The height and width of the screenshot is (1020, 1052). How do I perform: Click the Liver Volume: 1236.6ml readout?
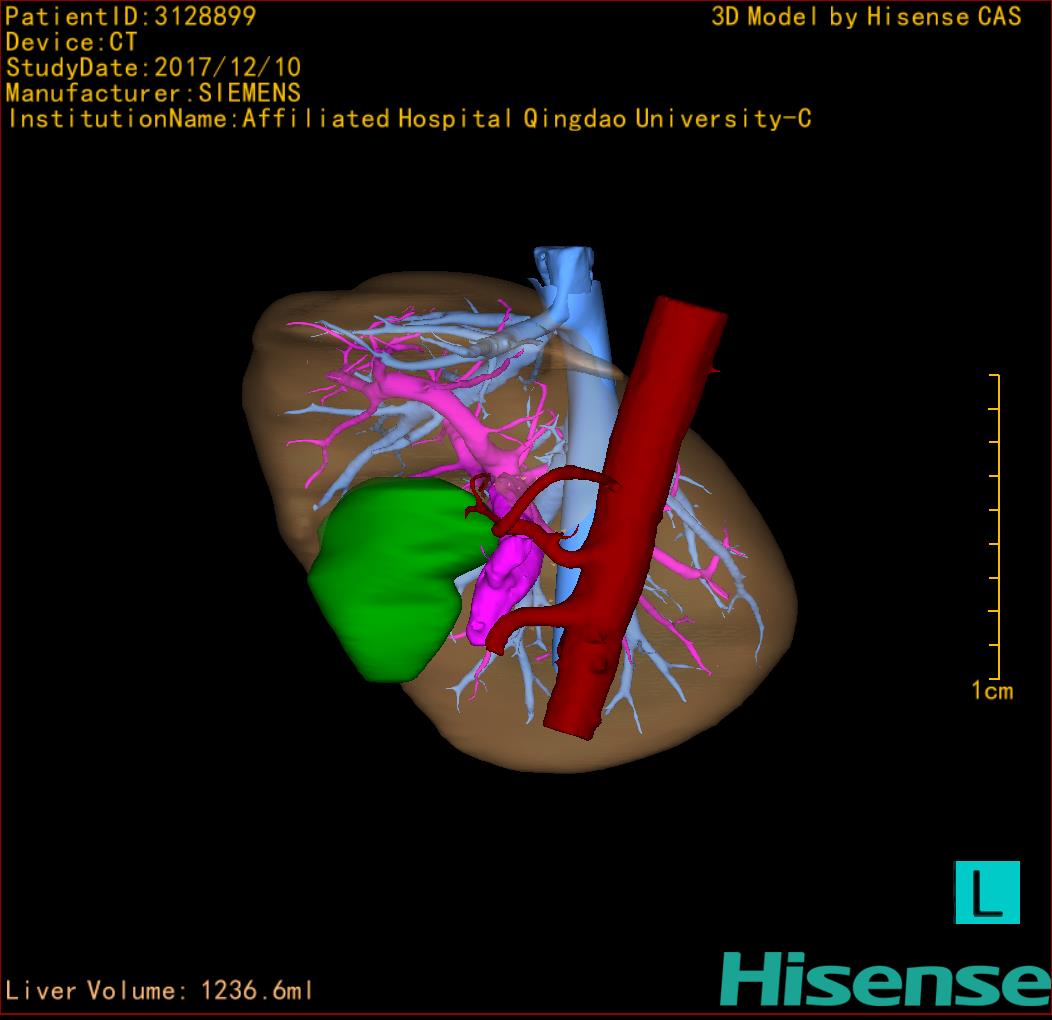click(x=159, y=990)
